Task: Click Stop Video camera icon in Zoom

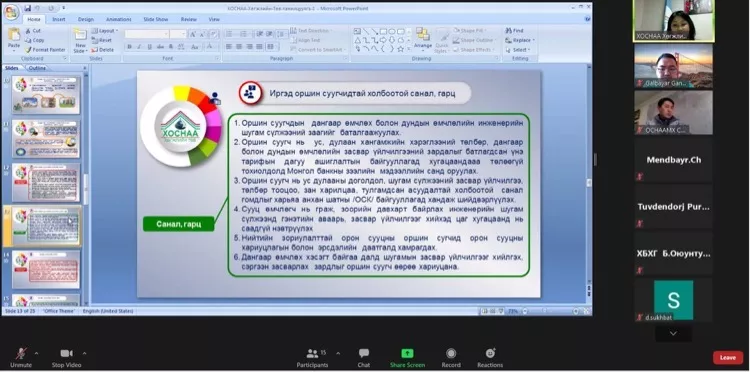Action: point(66,353)
